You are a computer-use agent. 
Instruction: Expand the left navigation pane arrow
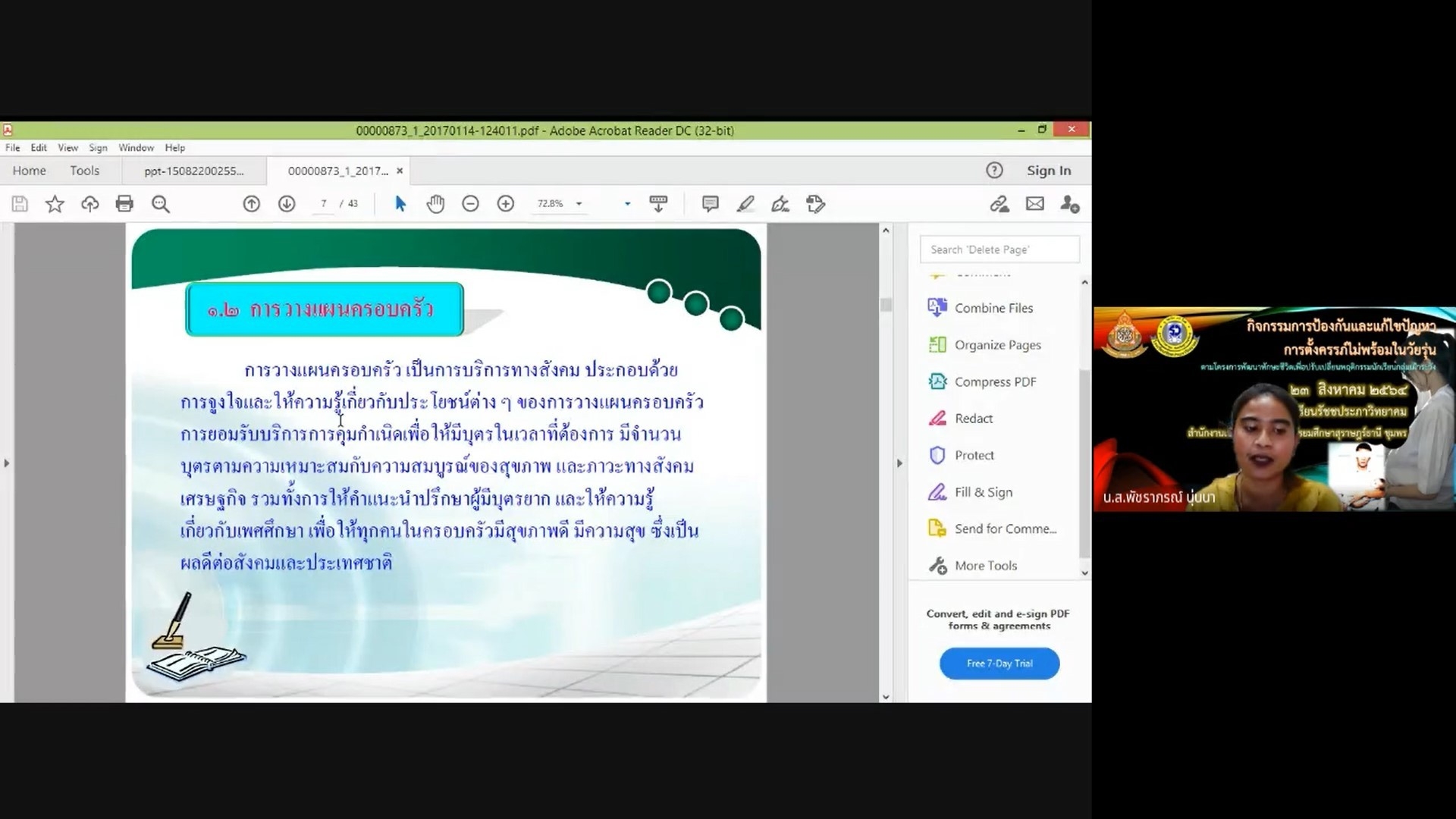point(7,463)
